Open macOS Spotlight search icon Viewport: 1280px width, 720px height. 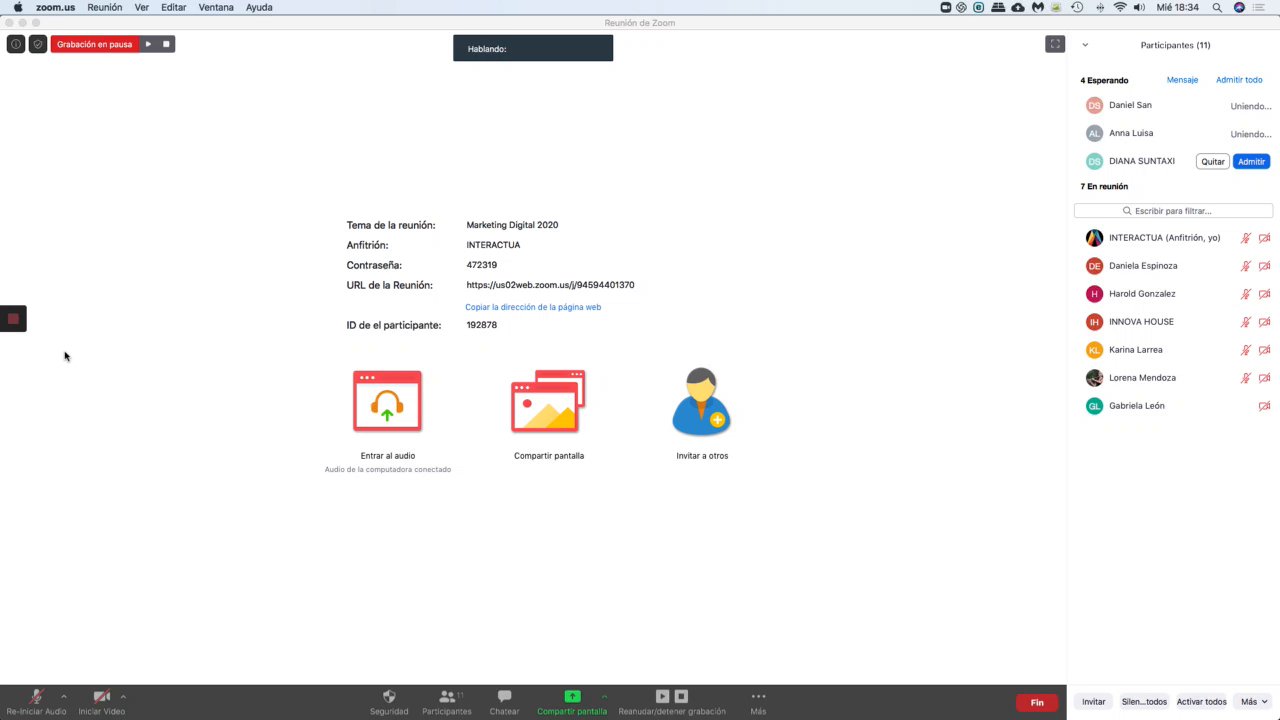1217,7
